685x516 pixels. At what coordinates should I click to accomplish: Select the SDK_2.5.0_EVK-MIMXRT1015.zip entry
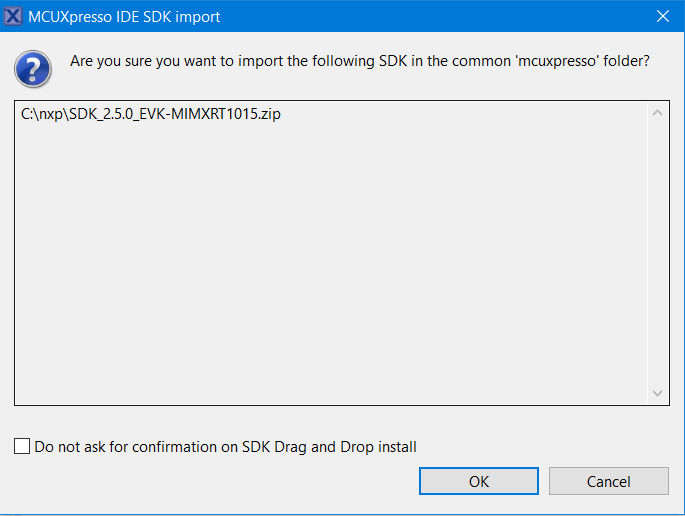[x=151, y=114]
